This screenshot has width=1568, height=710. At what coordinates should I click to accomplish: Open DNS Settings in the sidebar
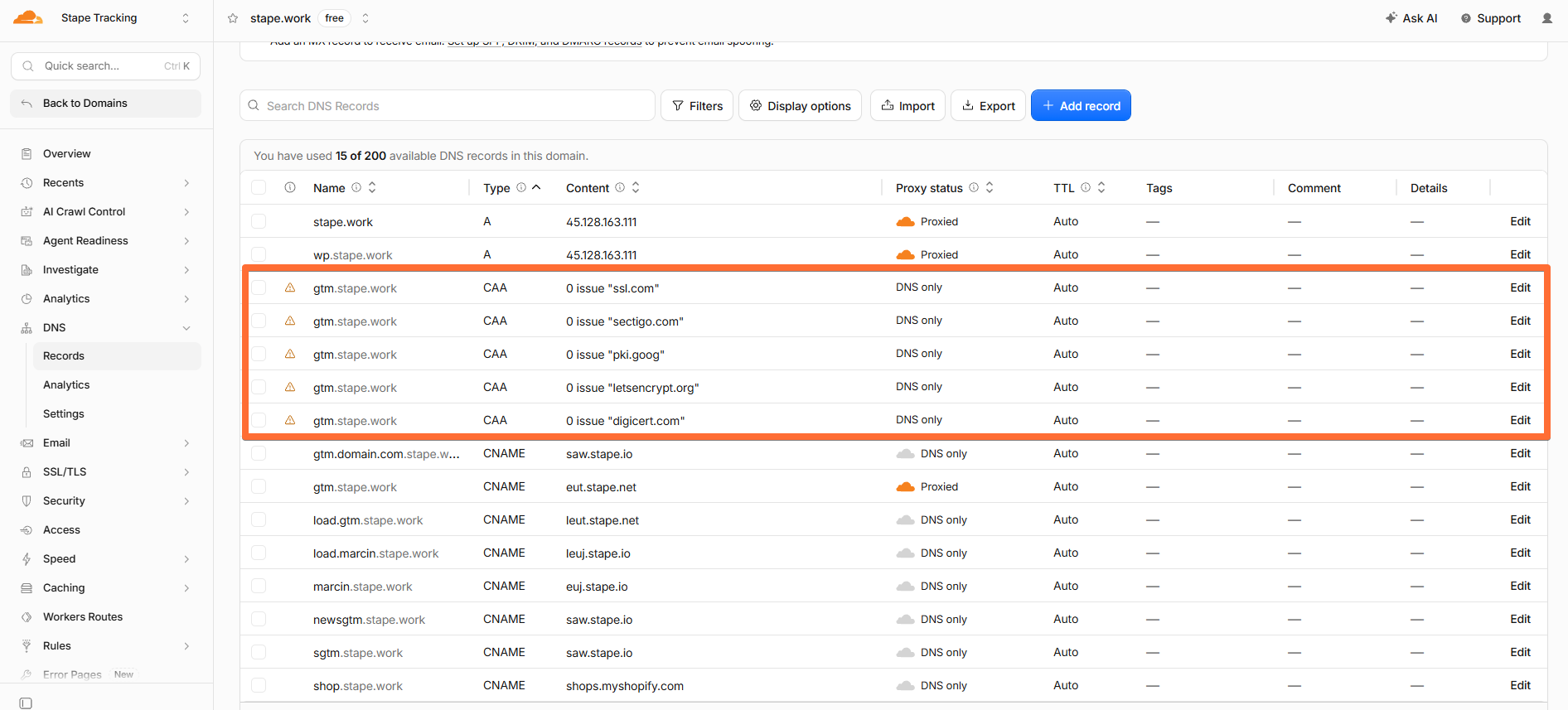pyautogui.click(x=117, y=414)
